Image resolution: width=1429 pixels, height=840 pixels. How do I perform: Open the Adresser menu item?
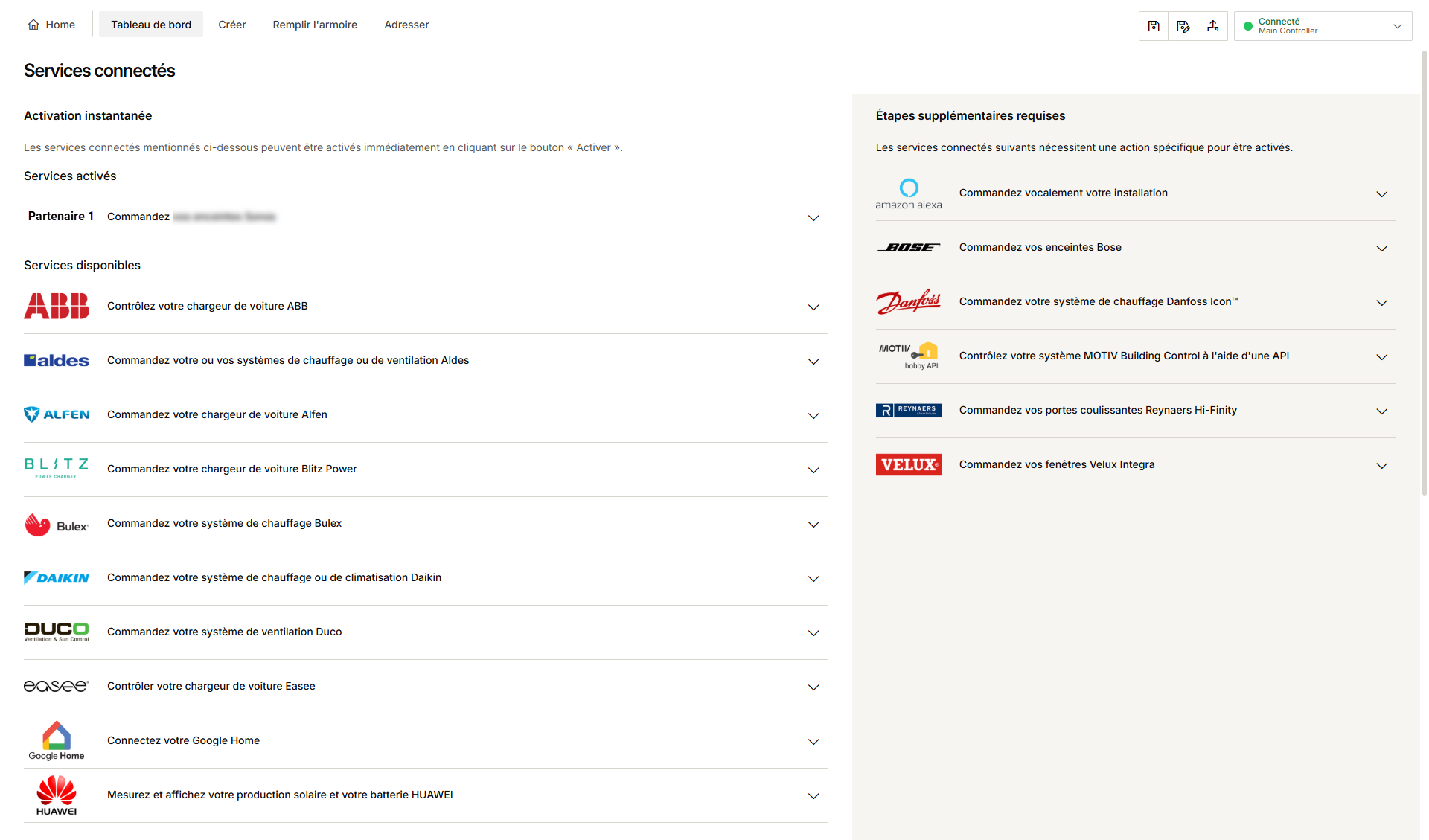[406, 25]
